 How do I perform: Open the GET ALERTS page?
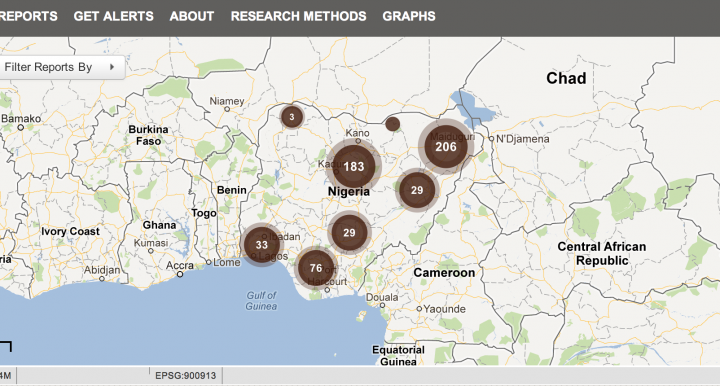113,17
